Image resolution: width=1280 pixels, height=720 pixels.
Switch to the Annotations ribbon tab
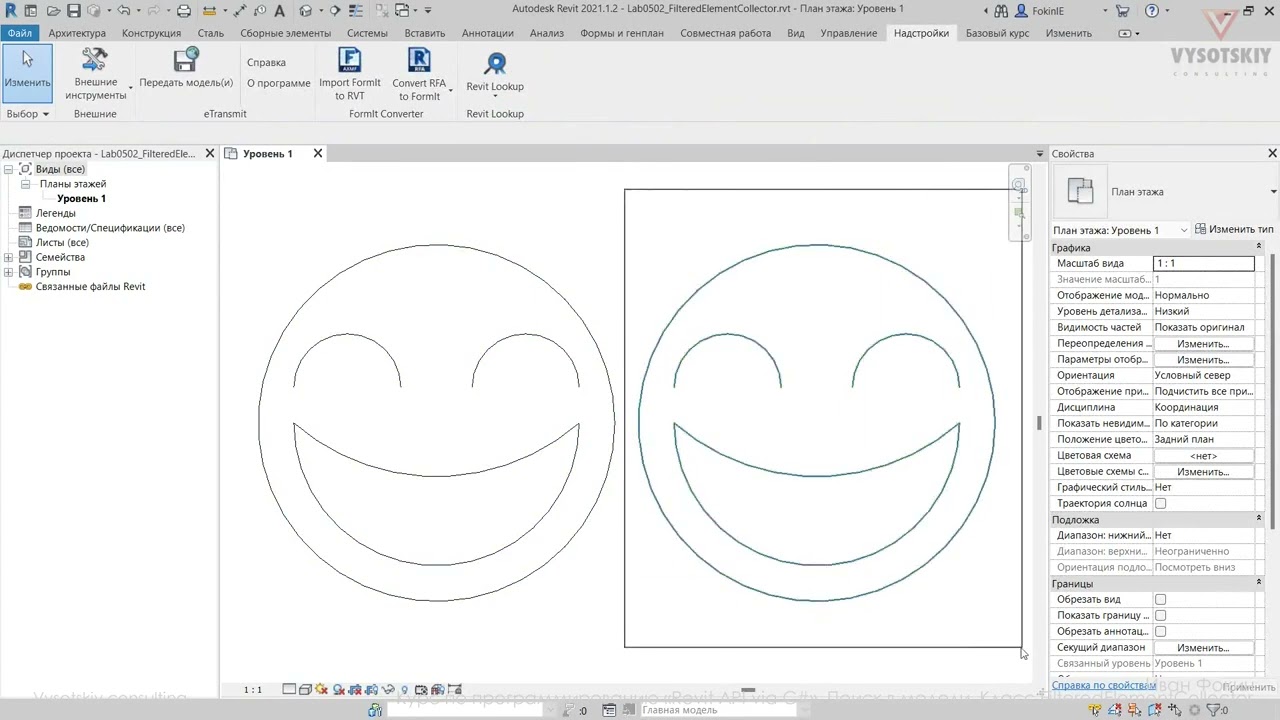pos(488,33)
